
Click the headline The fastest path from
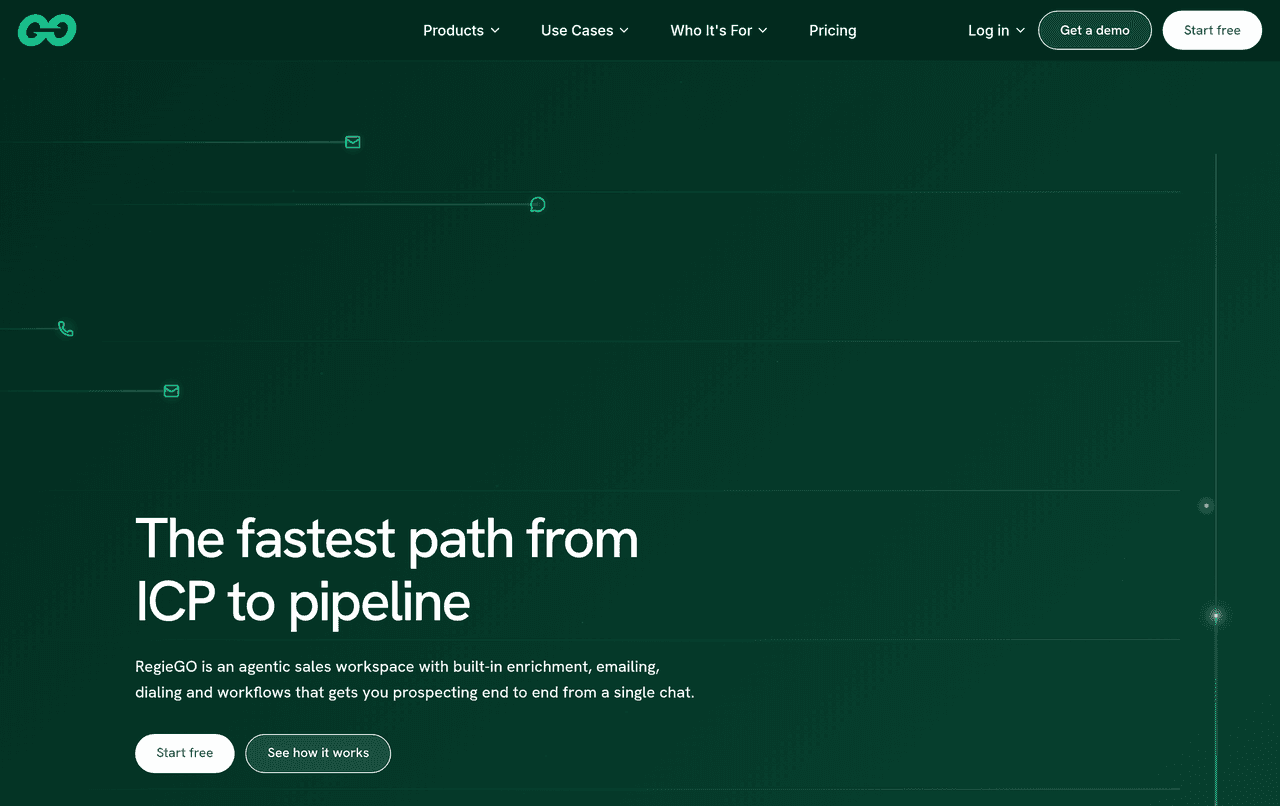(x=386, y=538)
